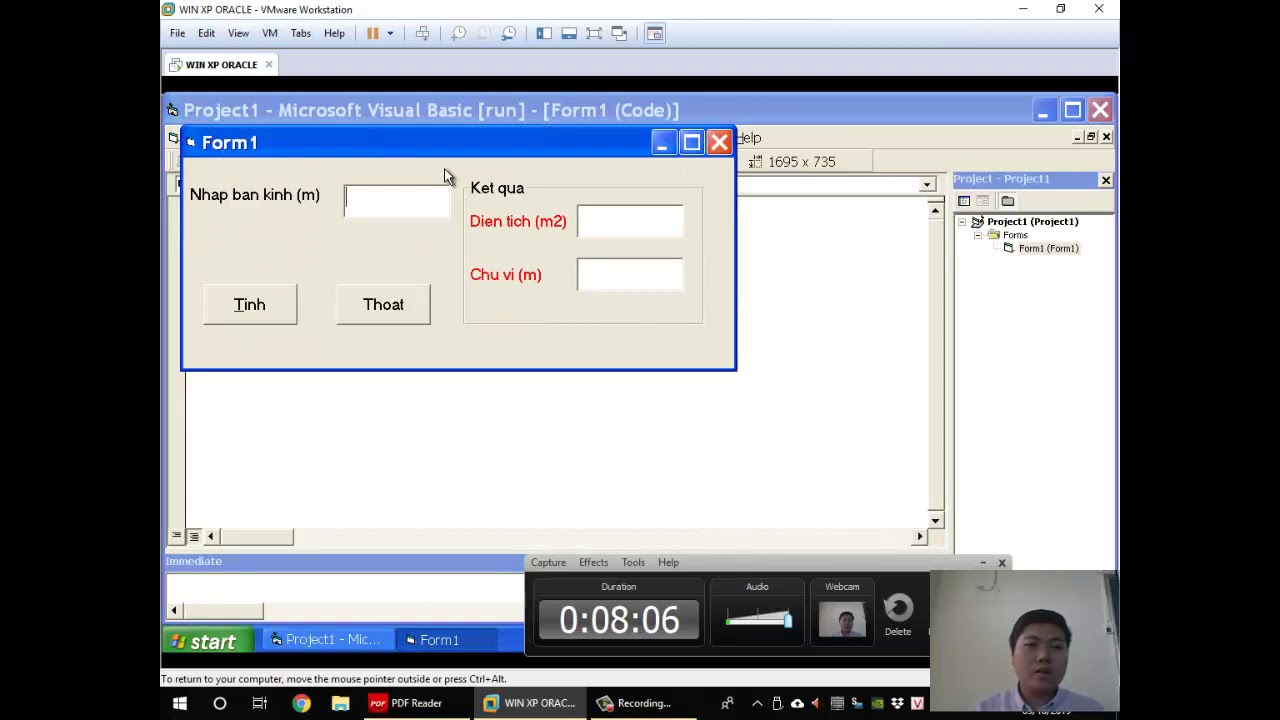Click the View Object icon in Project panel
The width and height of the screenshot is (1280, 720).
[983, 201]
